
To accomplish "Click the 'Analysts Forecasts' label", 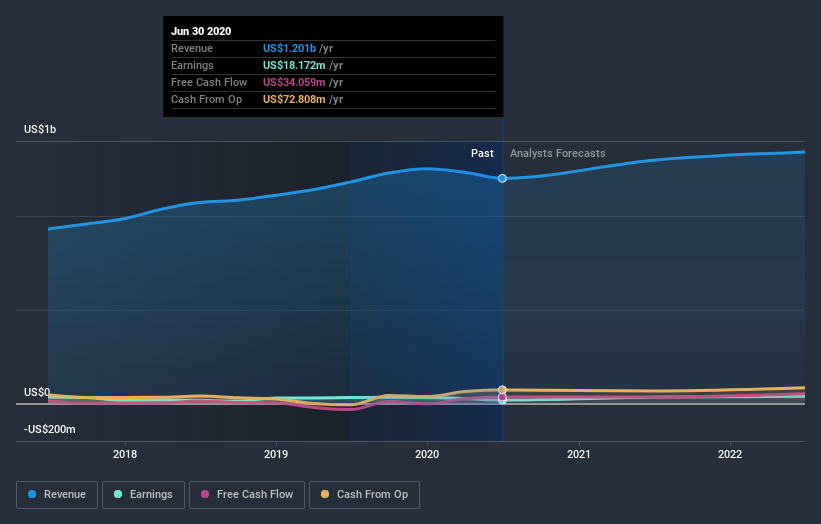I will (x=558, y=153).
